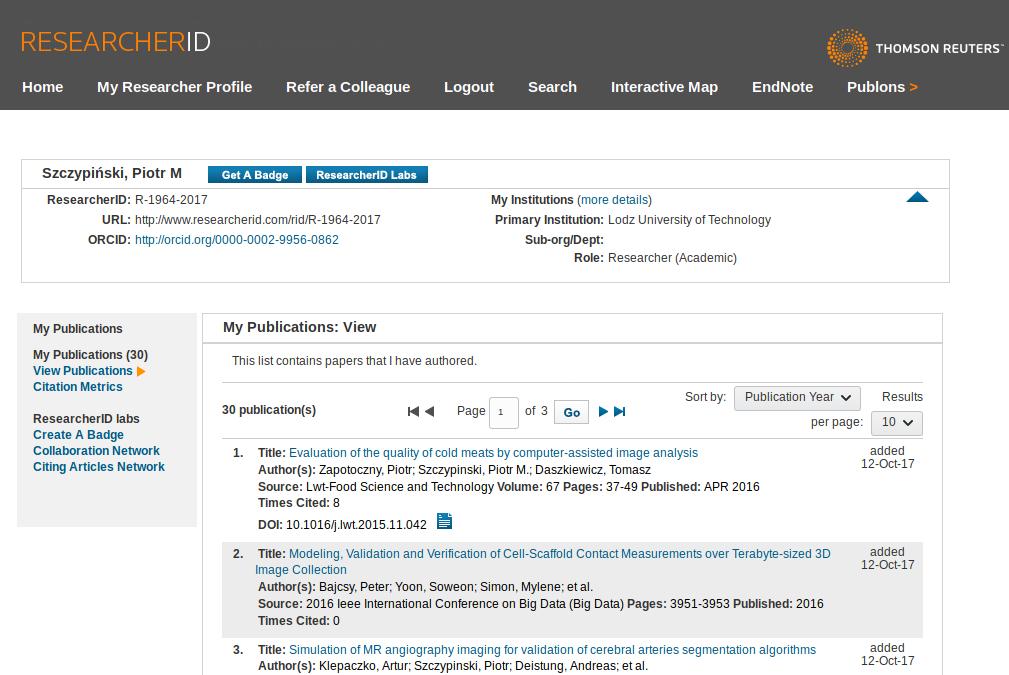Click the Get A Badge button

click(x=255, y=175)
